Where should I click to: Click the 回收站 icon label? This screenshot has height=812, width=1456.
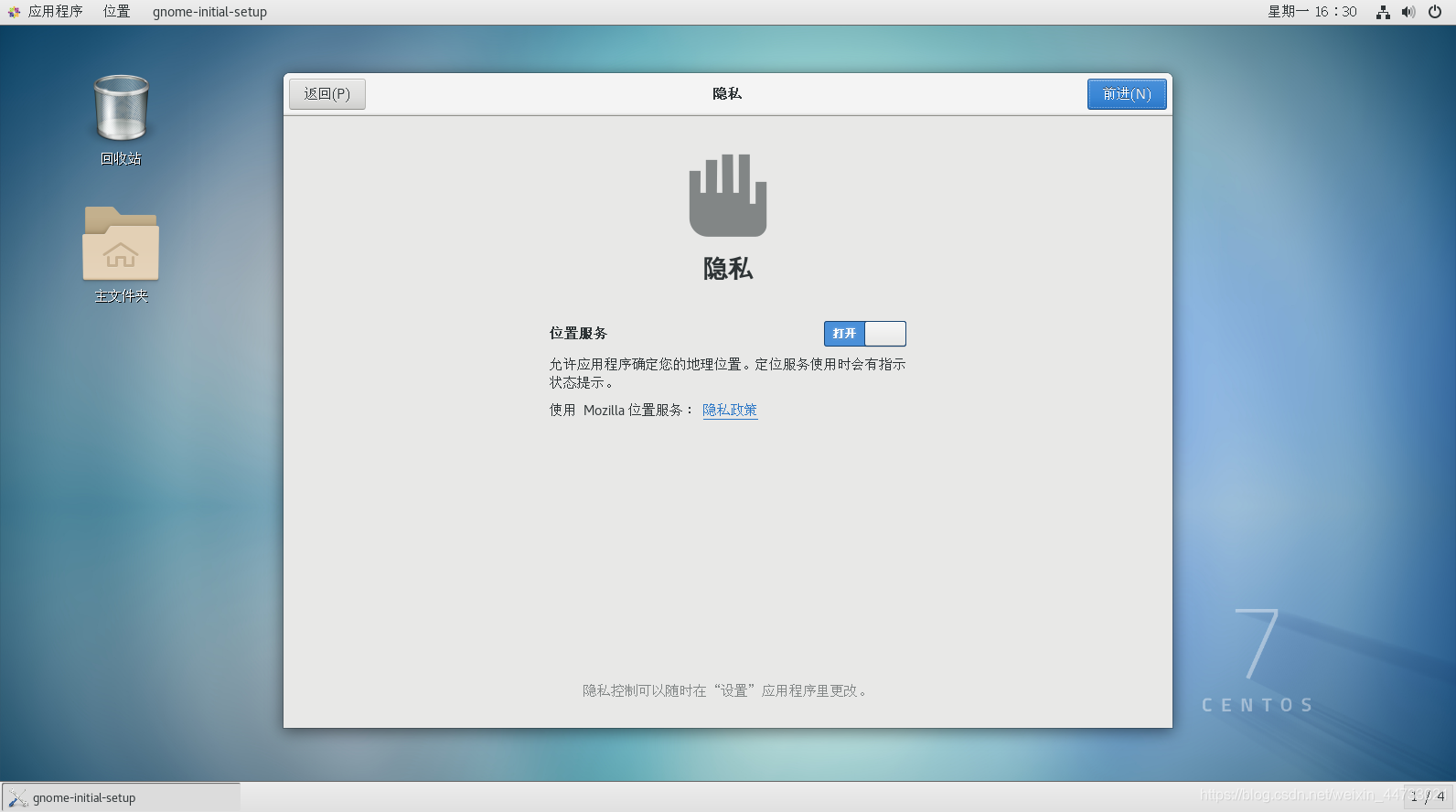[x=121, y=158]
